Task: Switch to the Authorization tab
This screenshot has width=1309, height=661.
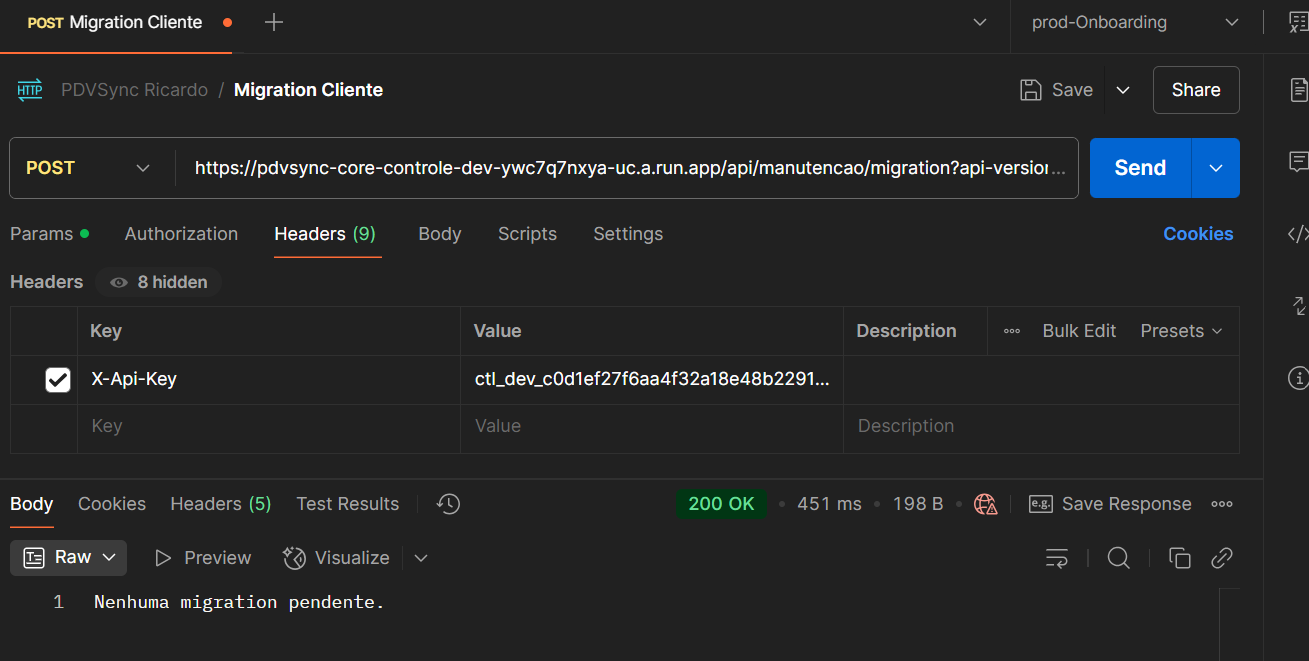Action: 181,234
